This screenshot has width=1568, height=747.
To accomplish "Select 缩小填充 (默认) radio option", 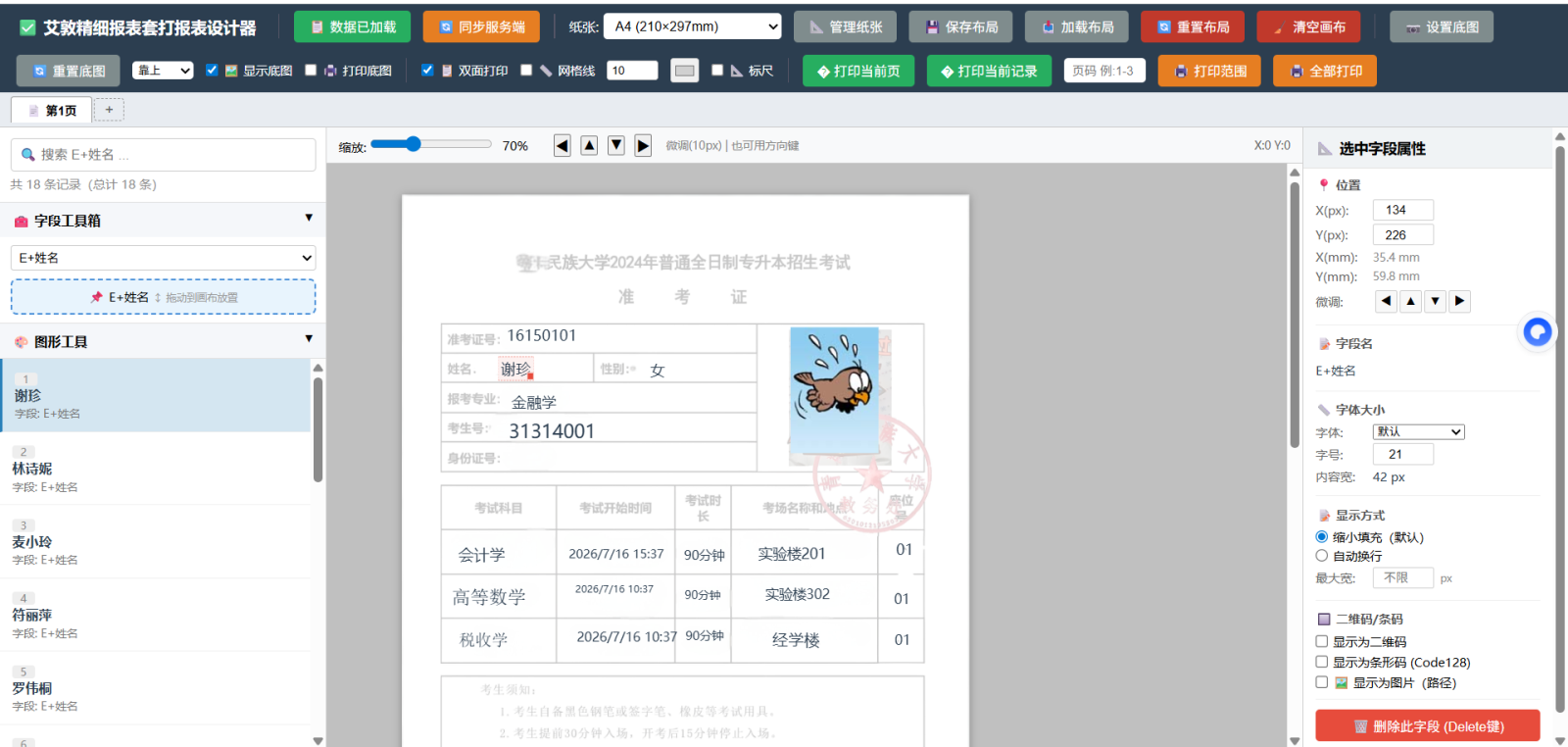I will (x=1321, y=537).
